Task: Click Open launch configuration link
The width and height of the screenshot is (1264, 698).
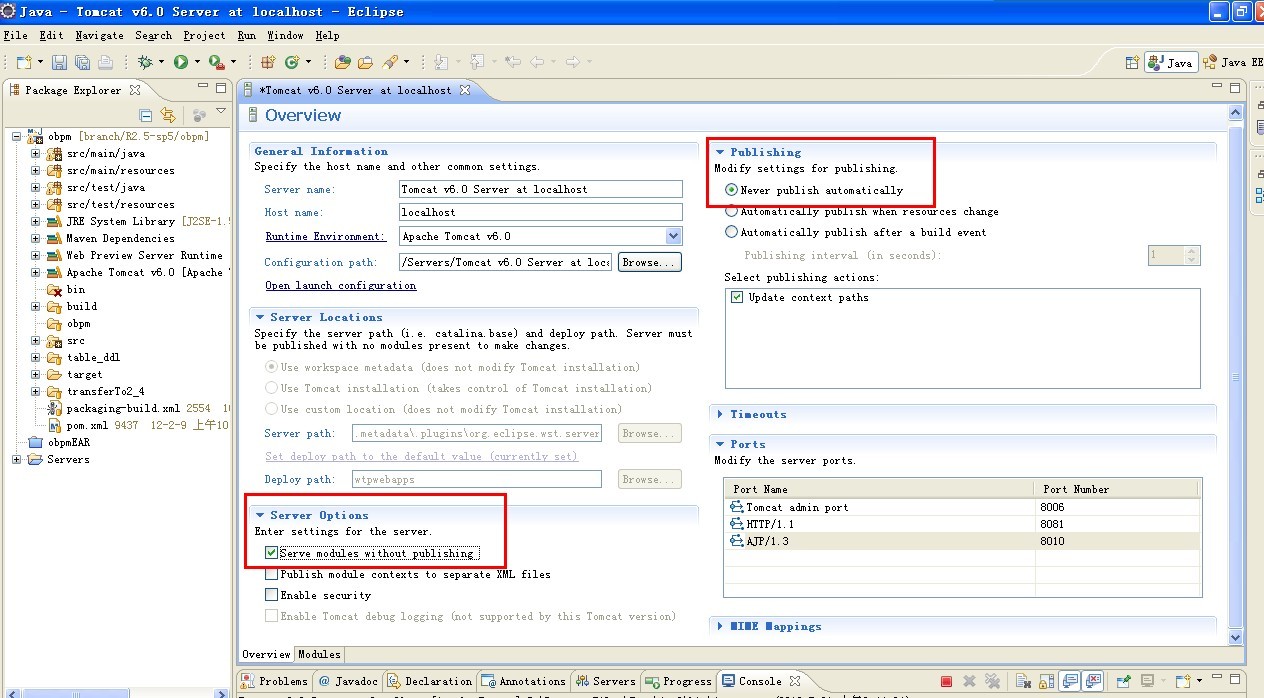Action: tap(340, 285)
